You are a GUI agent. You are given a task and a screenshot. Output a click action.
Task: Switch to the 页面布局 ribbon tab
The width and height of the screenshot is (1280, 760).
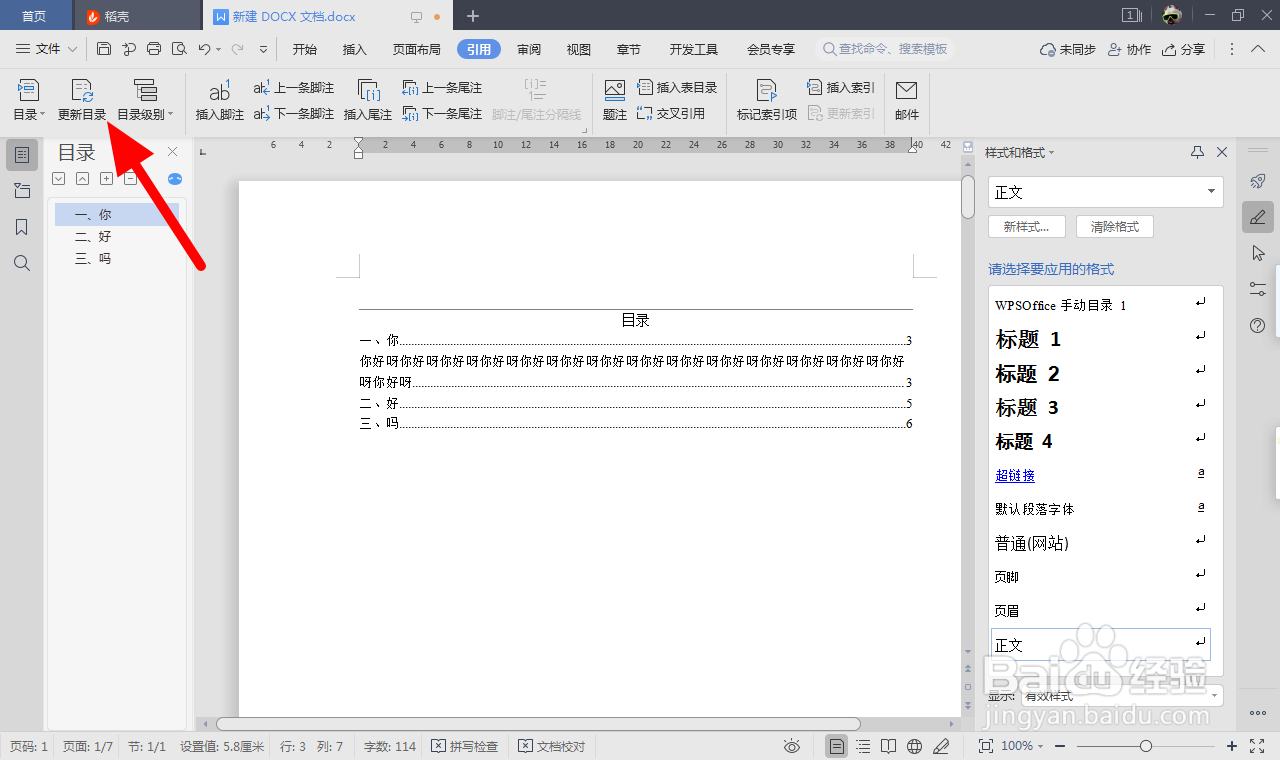click(416, 49)
